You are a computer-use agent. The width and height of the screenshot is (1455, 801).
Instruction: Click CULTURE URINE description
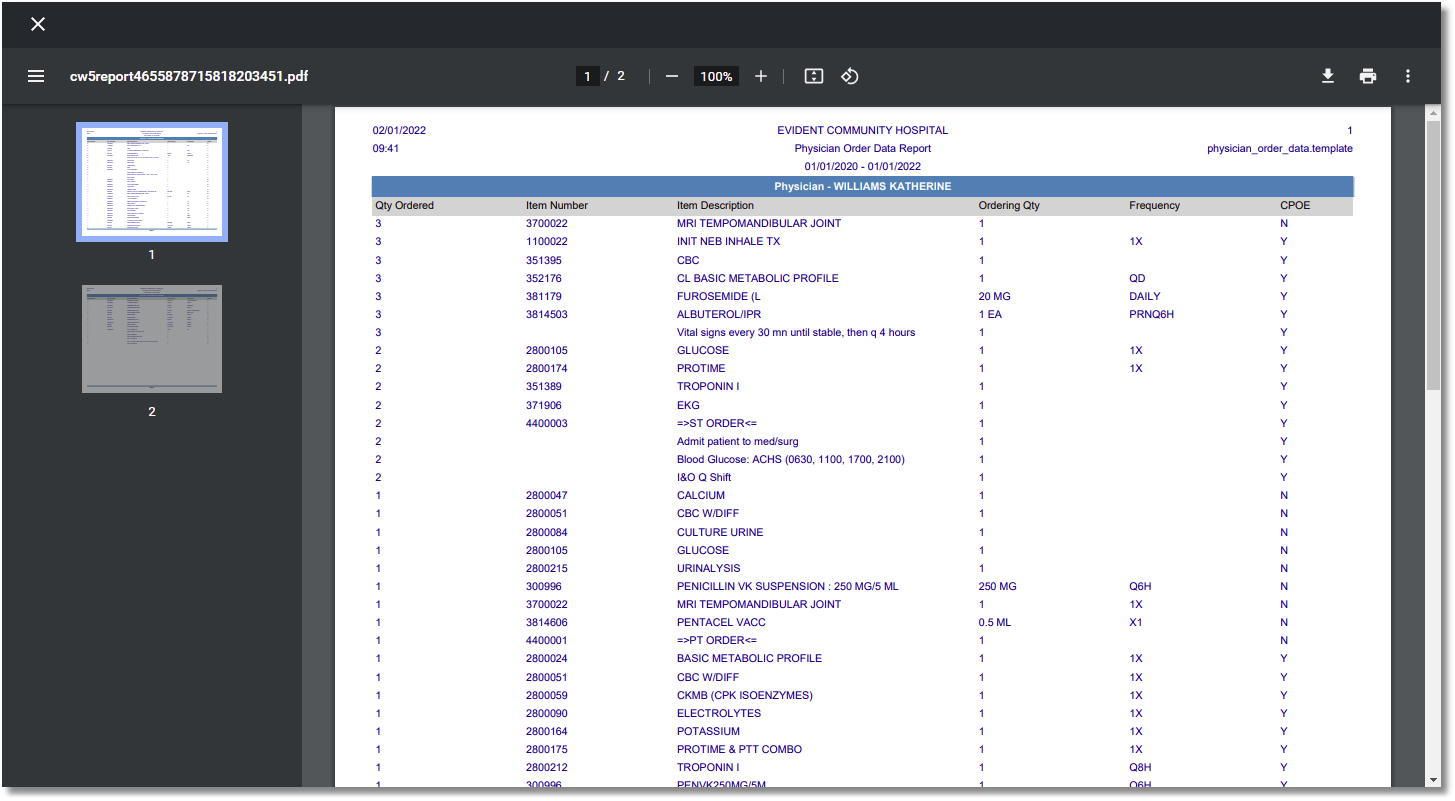point(720,532)
